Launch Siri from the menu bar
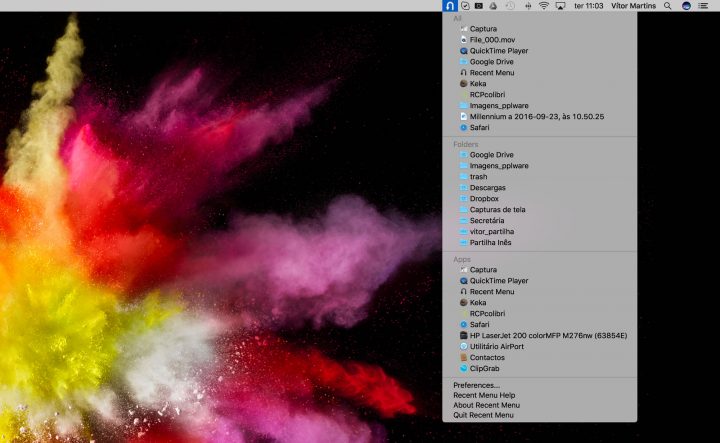The image size is (720, 443). 686,6
